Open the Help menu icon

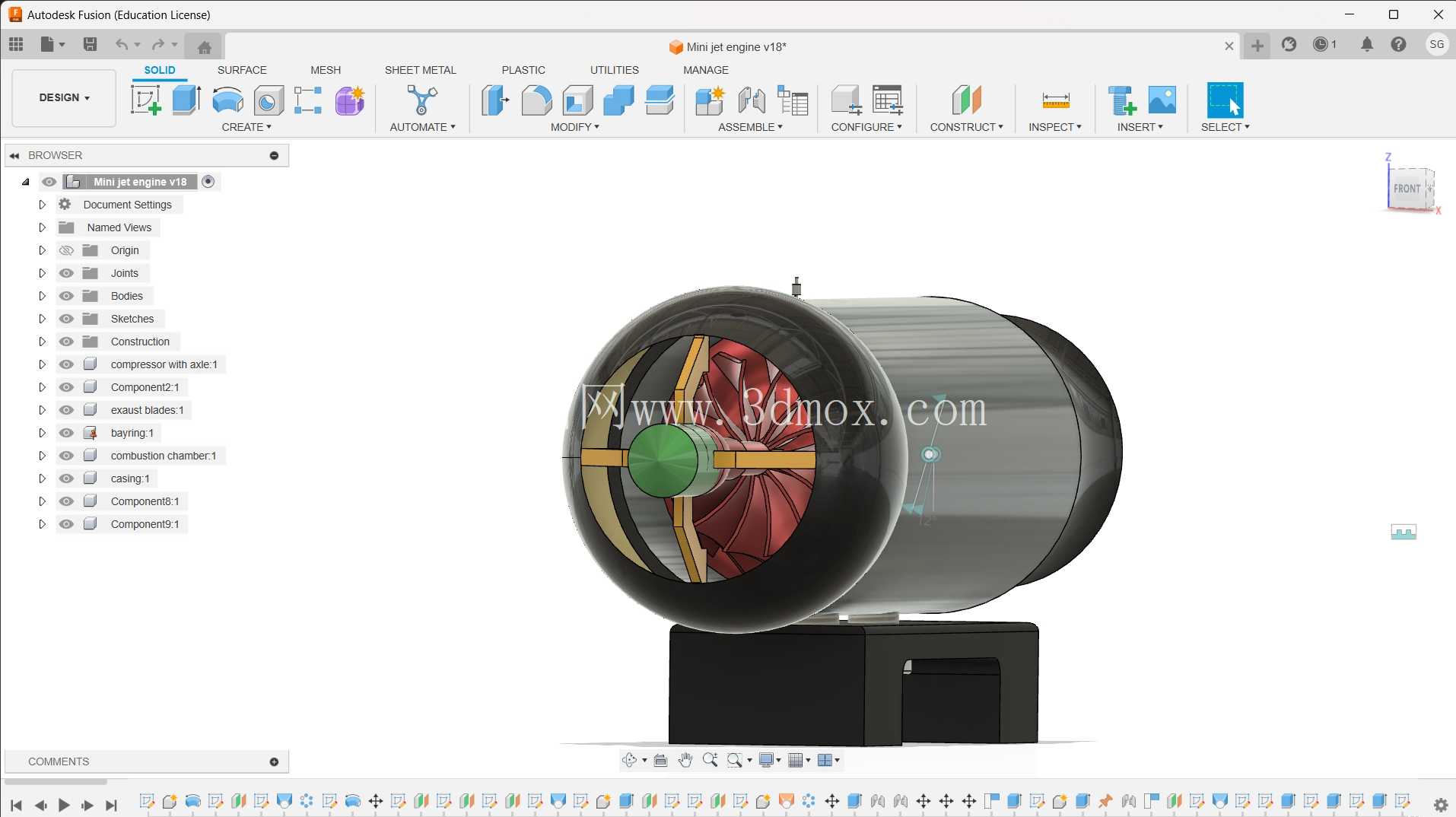(1398, 44)
